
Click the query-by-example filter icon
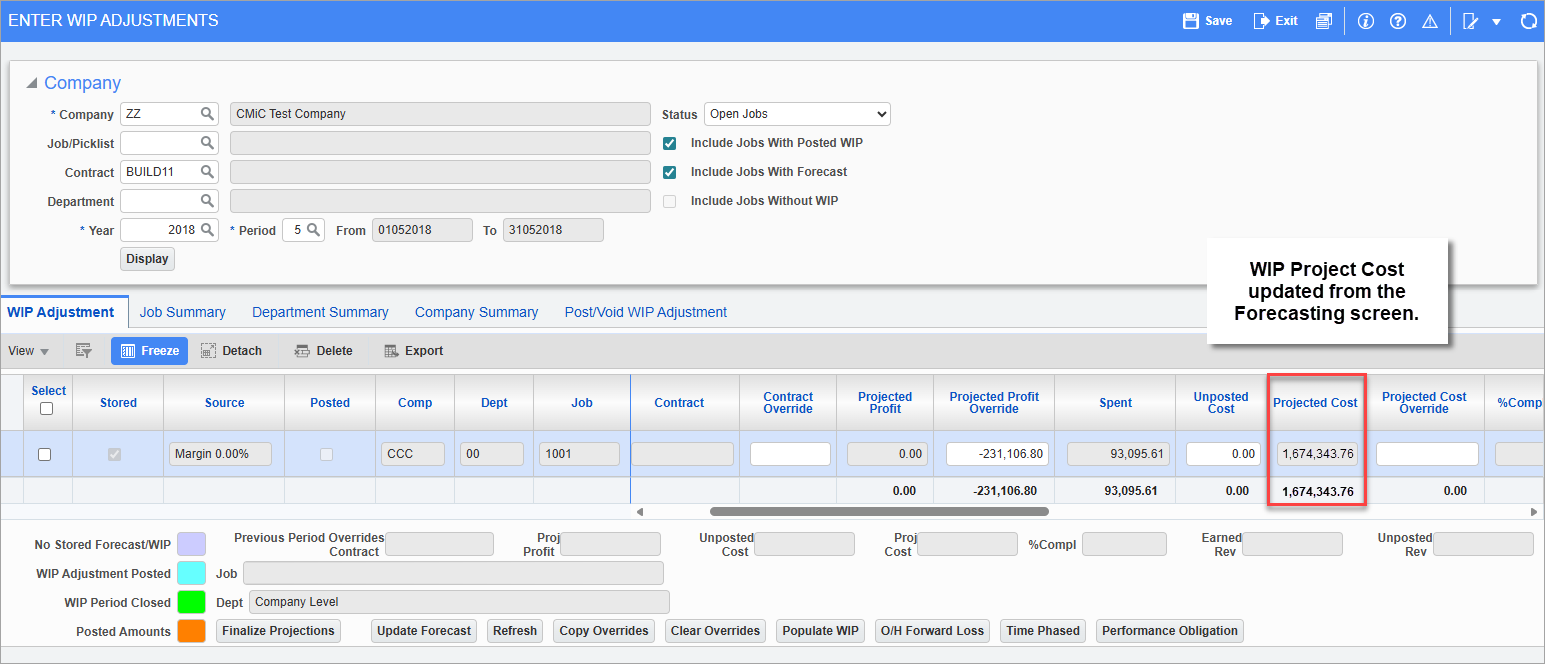click(x=84, y=351)
